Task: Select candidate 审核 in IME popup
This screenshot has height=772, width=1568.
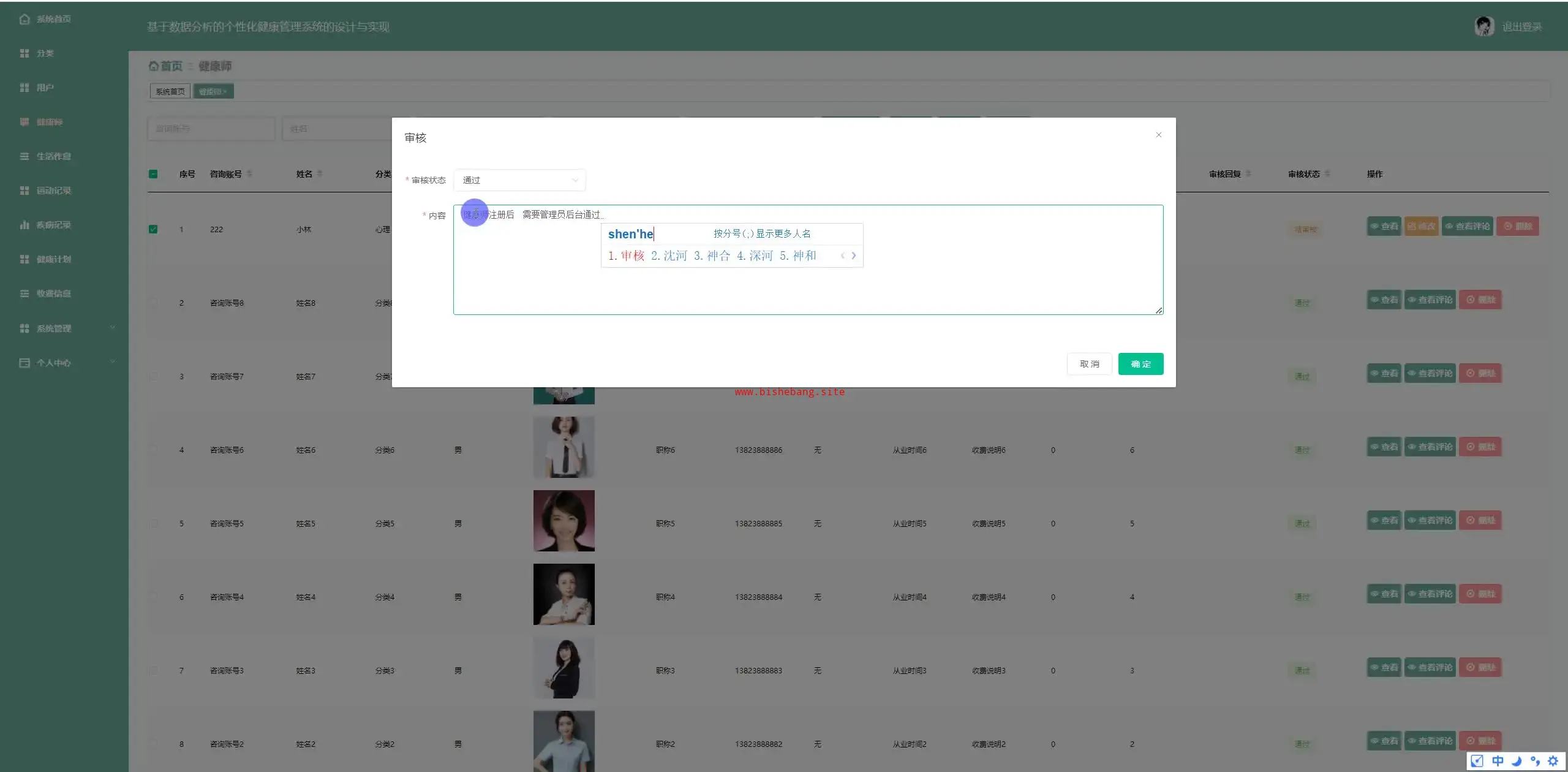Action: point(631,256)
